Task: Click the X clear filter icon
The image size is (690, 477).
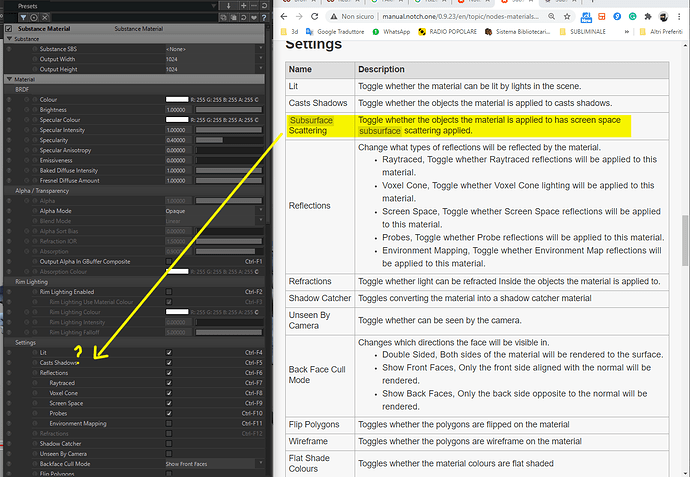Action: pyautogui.click(x=45, y=18)
